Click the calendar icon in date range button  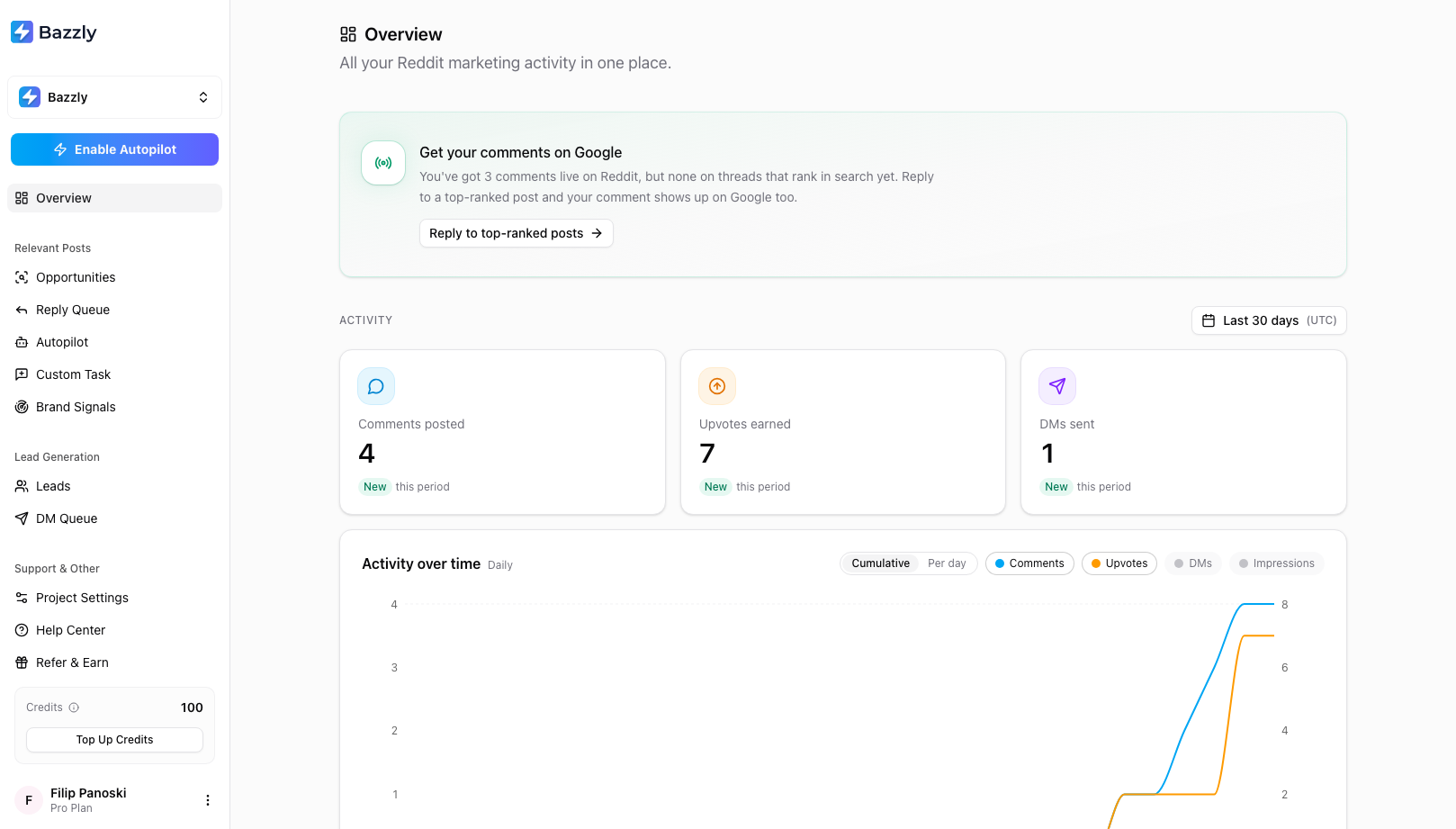[x=1209, y=320]
